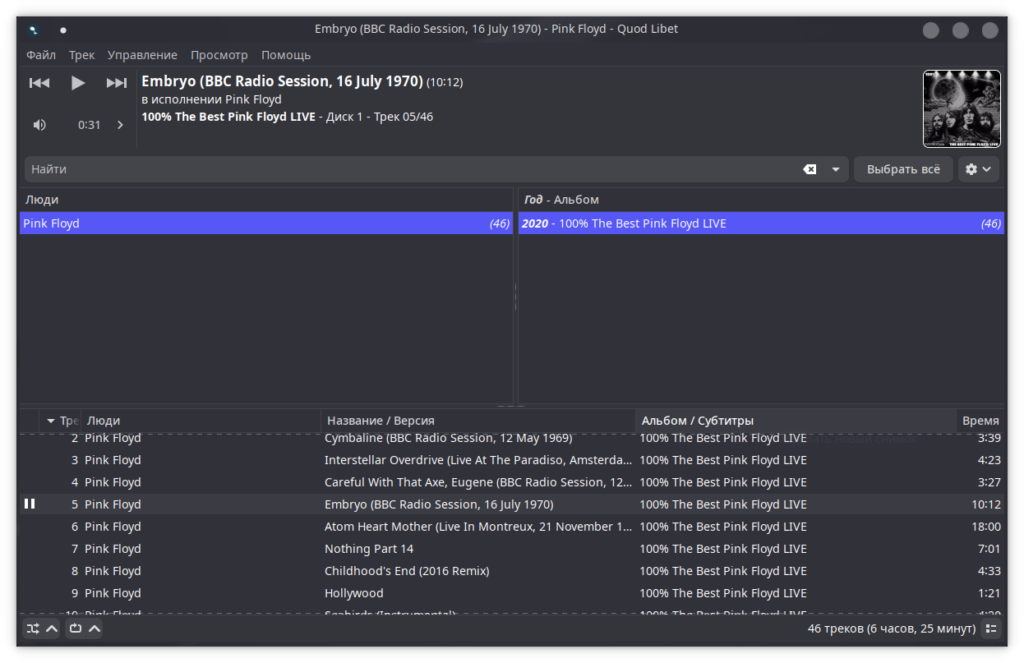Click track number 3 cell
Viewport: 1024px width, 663px height.
pyautogui.click(x=74, y=460)
